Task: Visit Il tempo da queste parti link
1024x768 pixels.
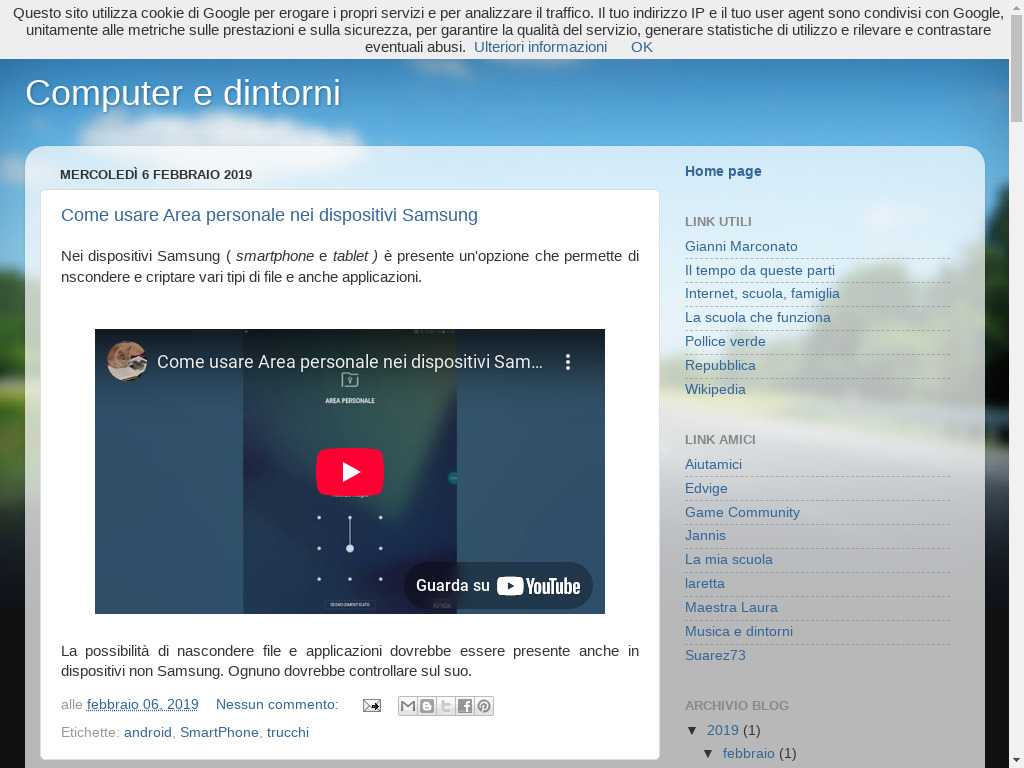Action: [760, 270]
